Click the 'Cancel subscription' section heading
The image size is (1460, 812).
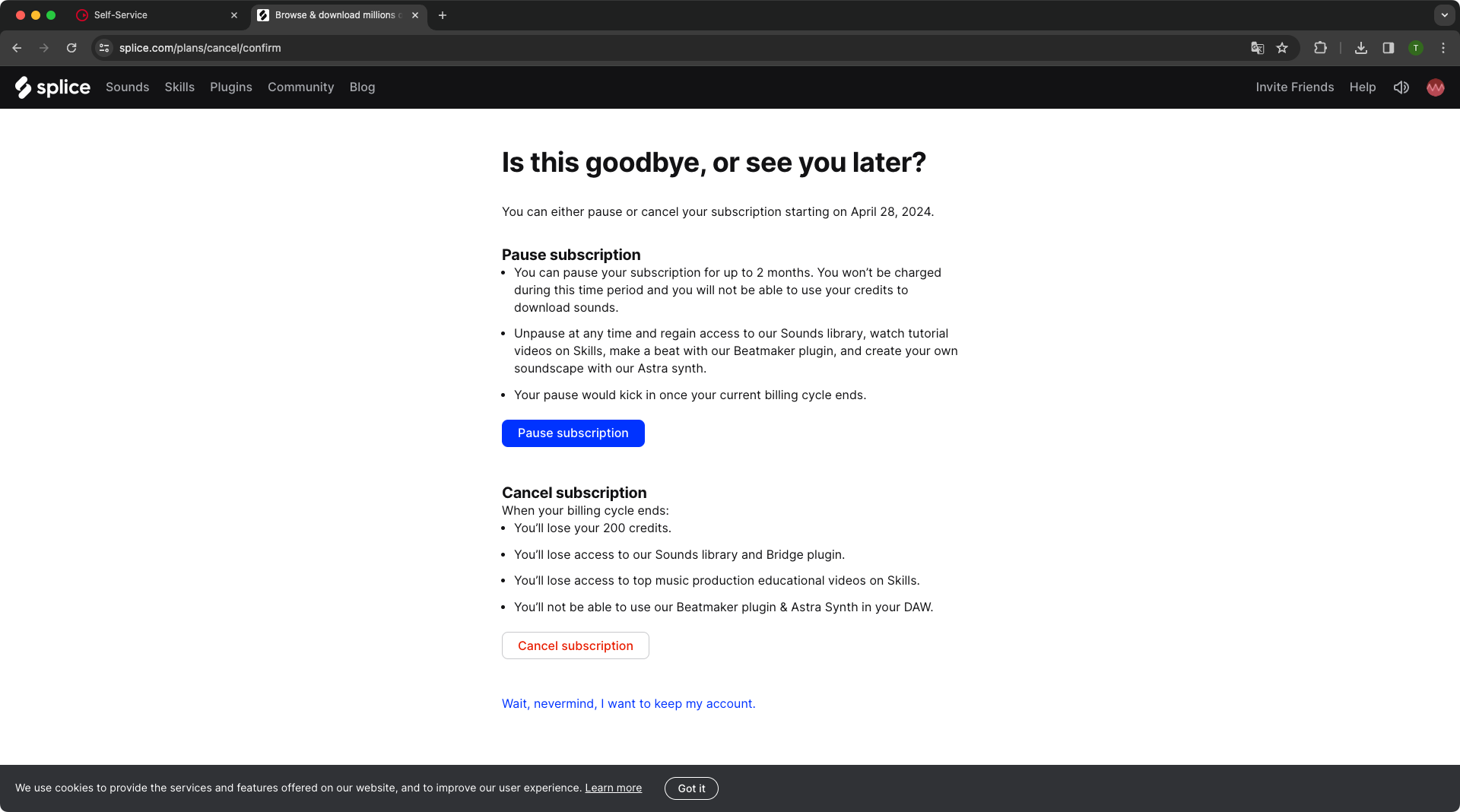tap(574, 493)
